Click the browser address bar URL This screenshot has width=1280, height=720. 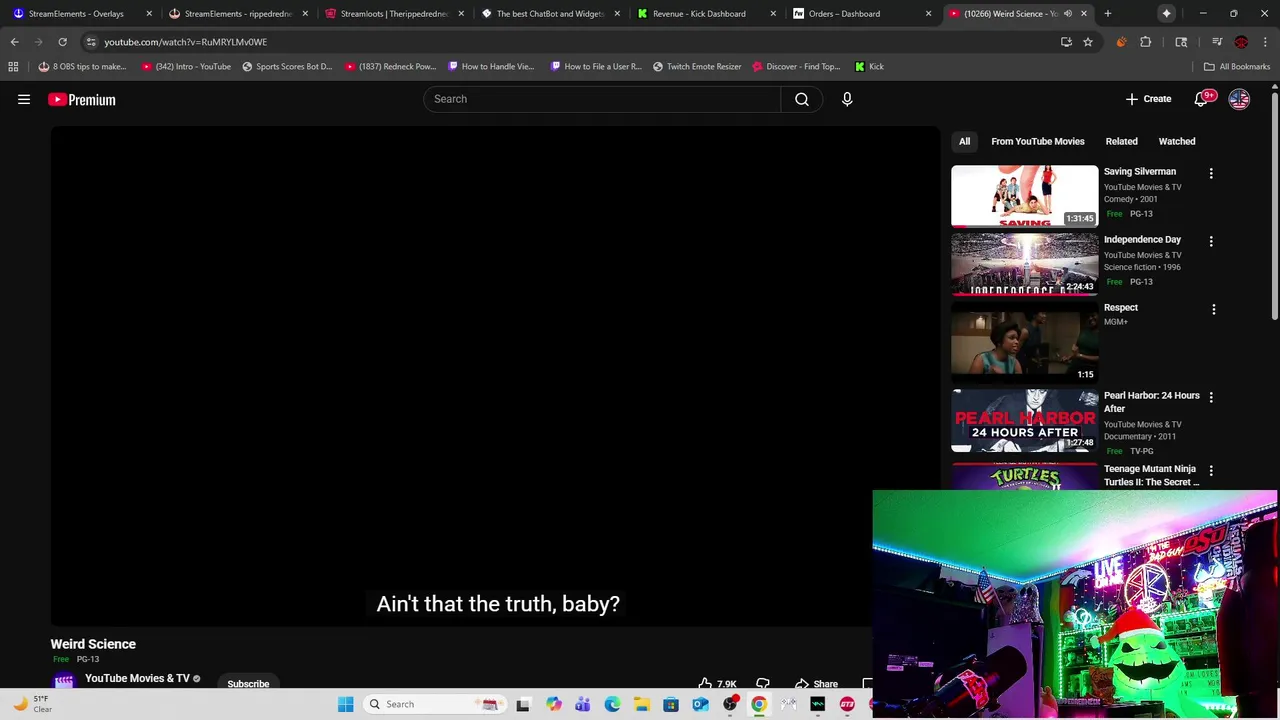185,42
